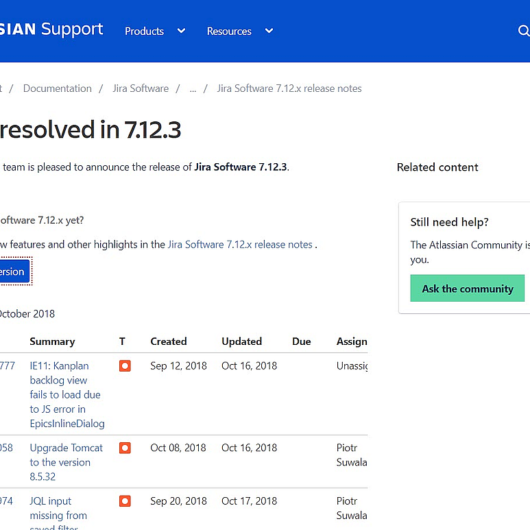Click the Sep 12, 2018 created date
530x530 pixels.
point(178,366)
